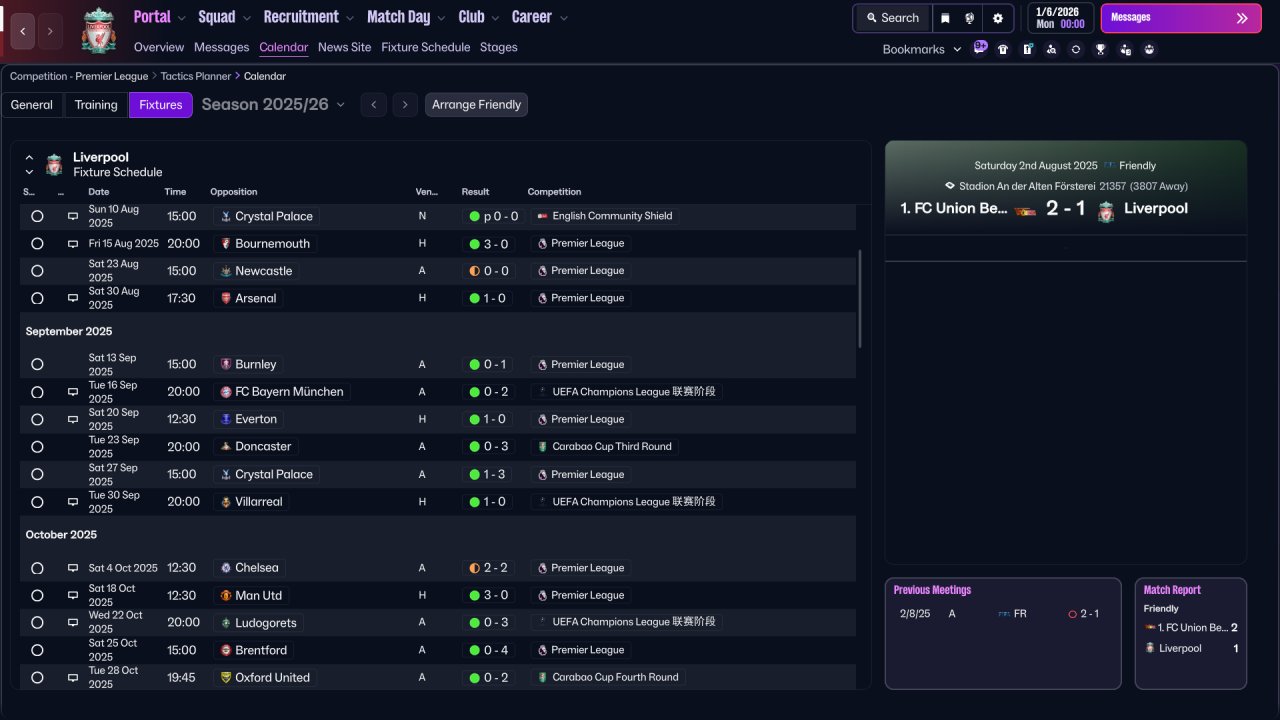Open settings with the gear icon

(x=998, y=18)
